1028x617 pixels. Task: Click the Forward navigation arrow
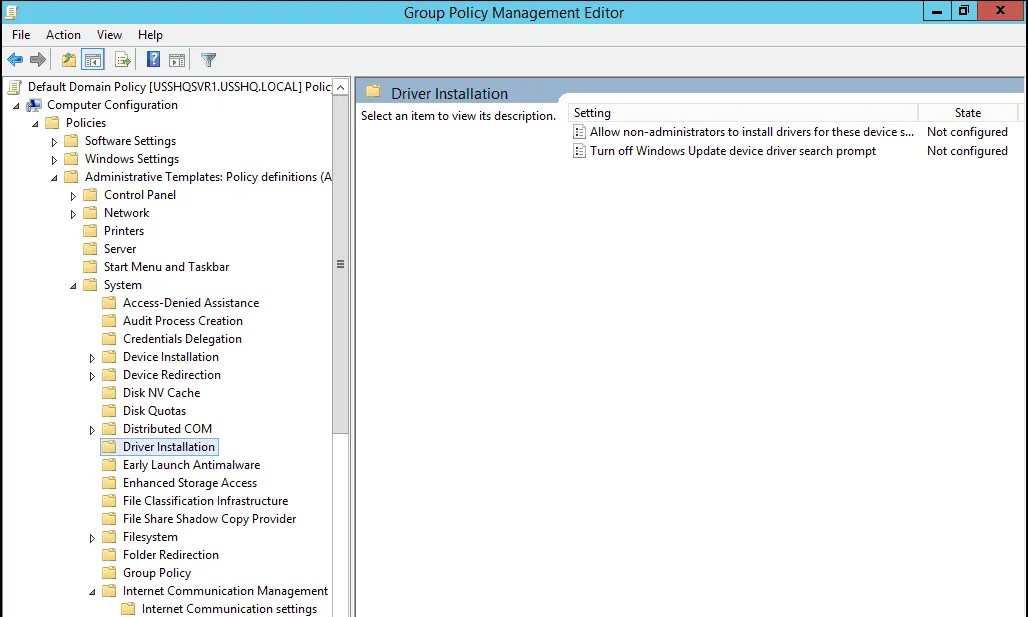tap(37, 59)
